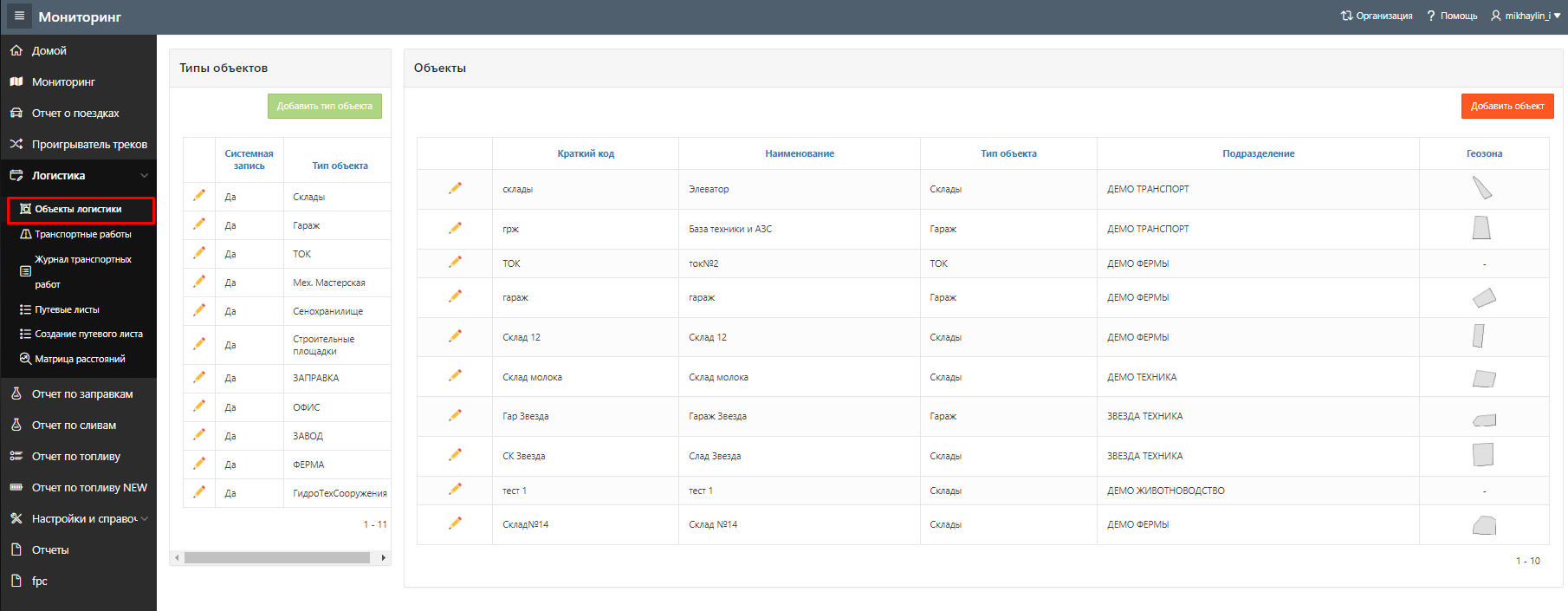This screenshot has width=1568, height=611.
Task: Open geozone shape for База техники и АЗС
Action: tap(1481, 228)
